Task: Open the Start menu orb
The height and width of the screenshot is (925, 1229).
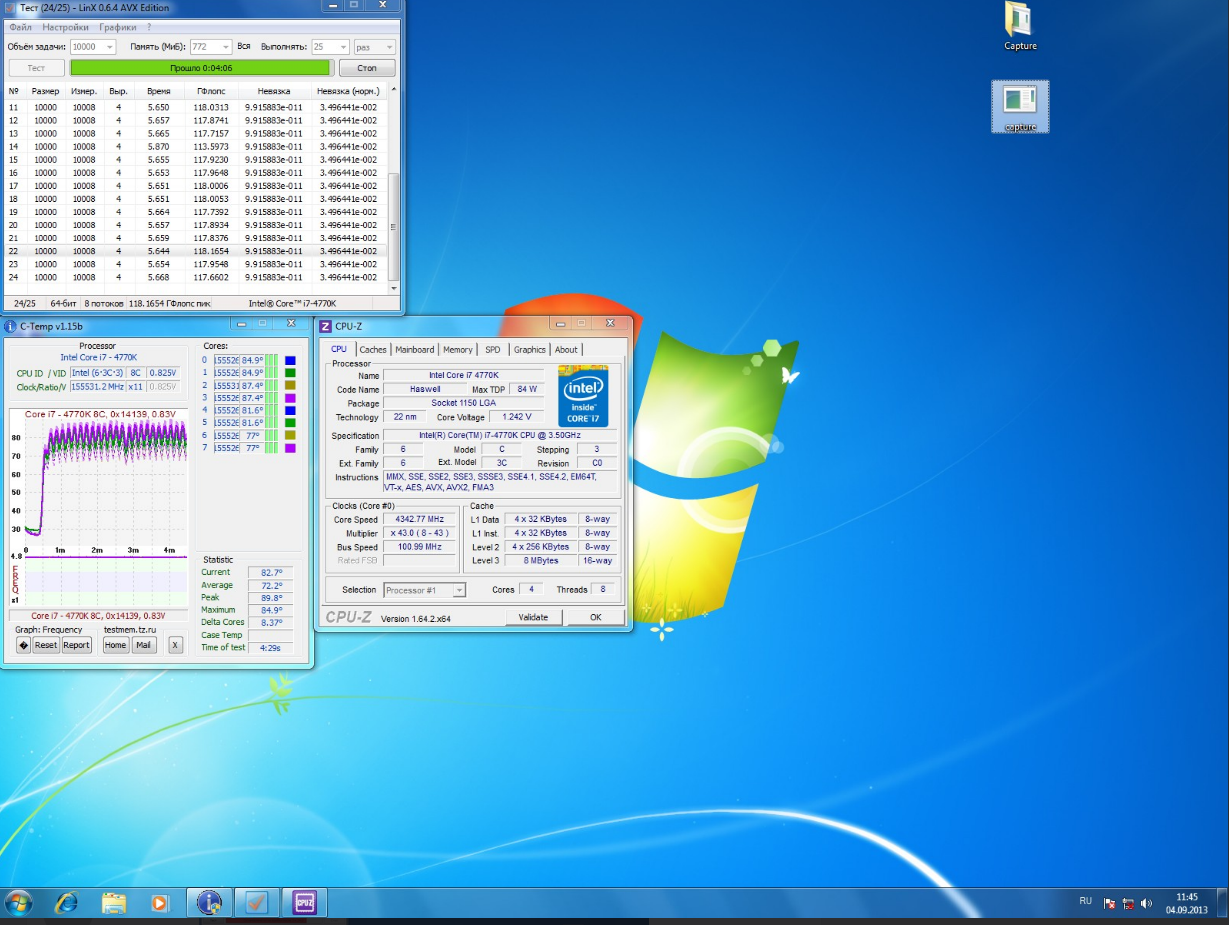Action: pyautogui.click(x=18, y=903)
